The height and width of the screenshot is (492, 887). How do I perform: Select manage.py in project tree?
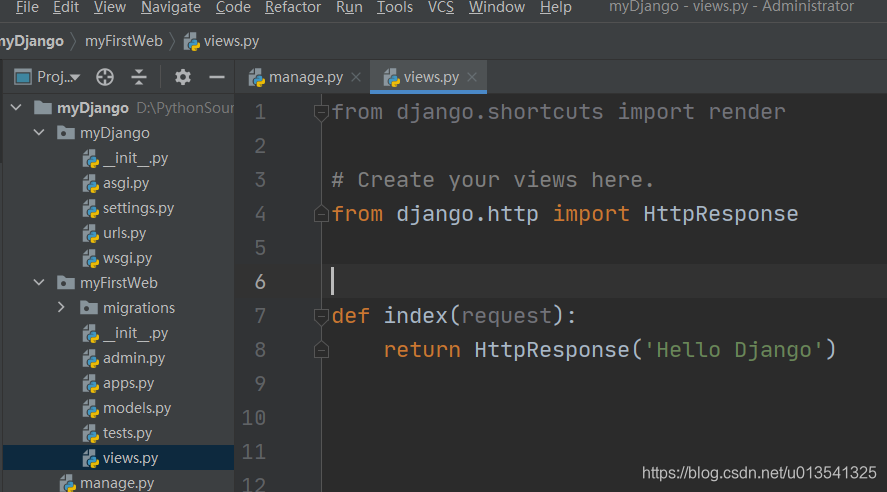point(117,483)
